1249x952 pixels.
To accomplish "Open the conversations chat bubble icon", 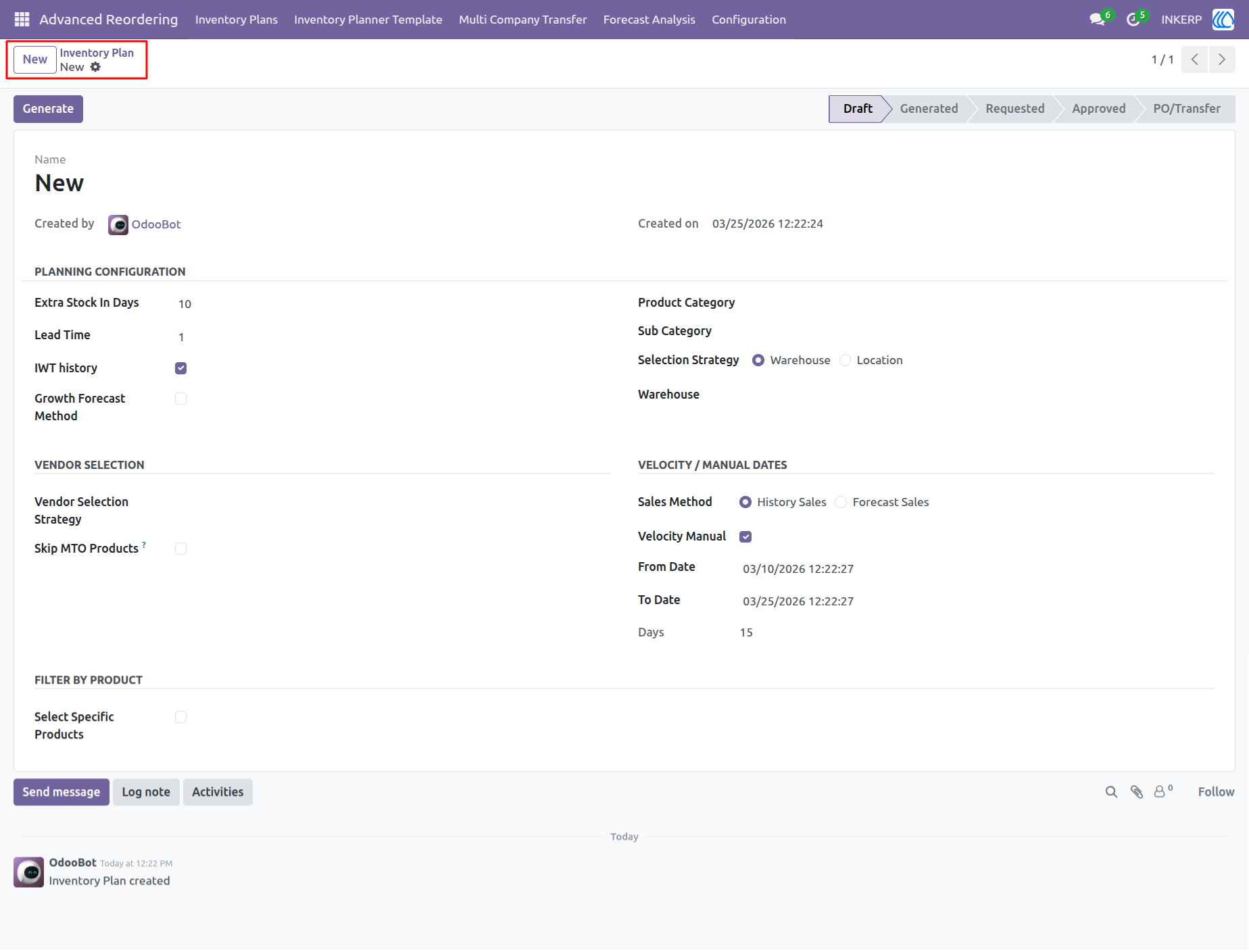I will tap(1097, 20).
